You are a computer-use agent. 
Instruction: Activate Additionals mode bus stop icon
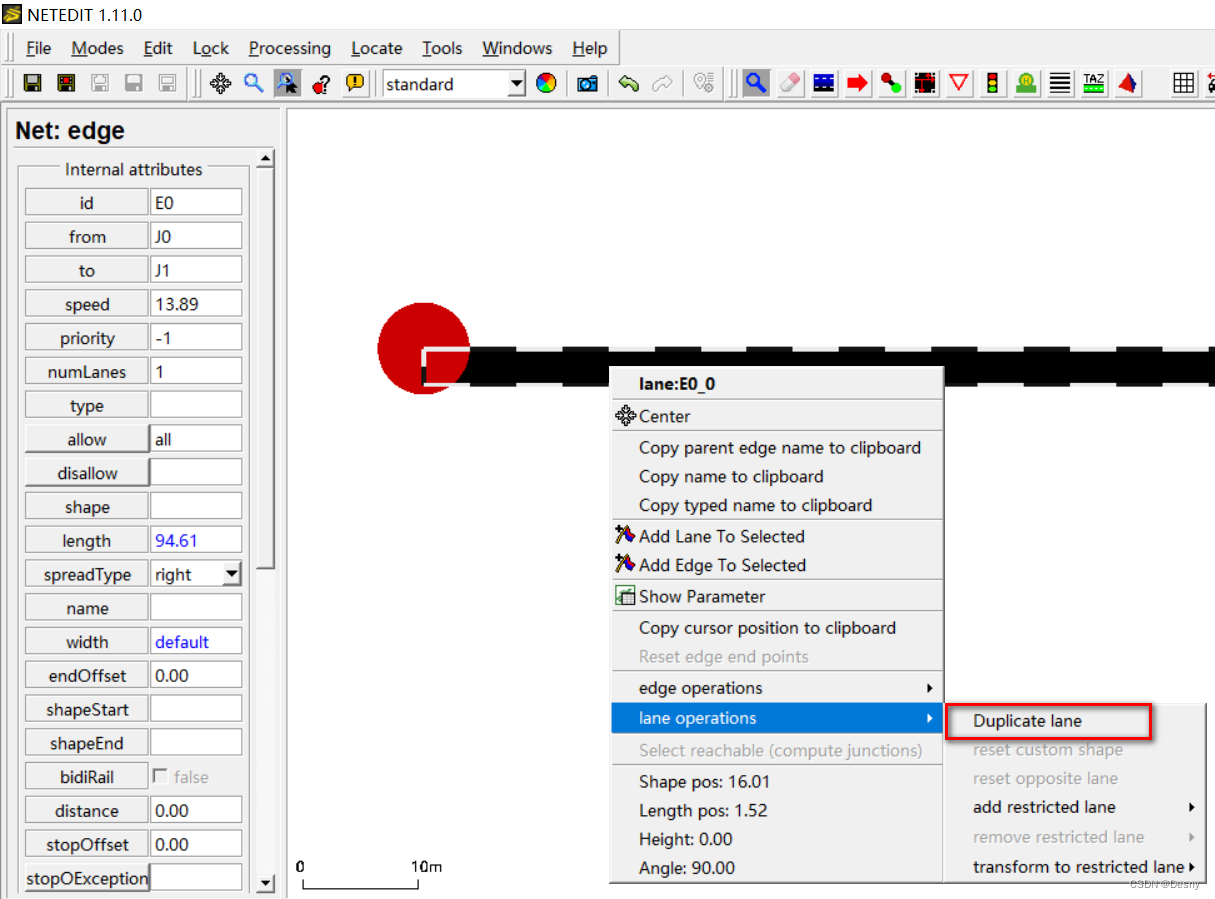[x=1026, y=83]
